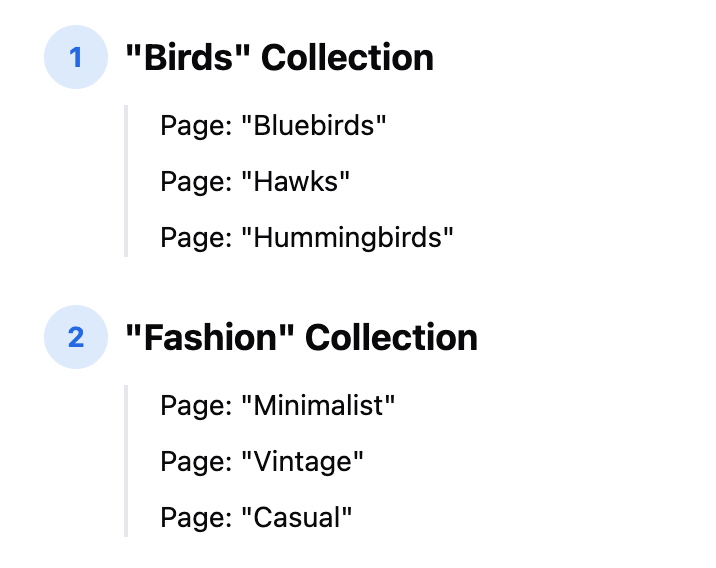
Task: Click "Collection" in the Birds heading
Action: coord(347,57)
